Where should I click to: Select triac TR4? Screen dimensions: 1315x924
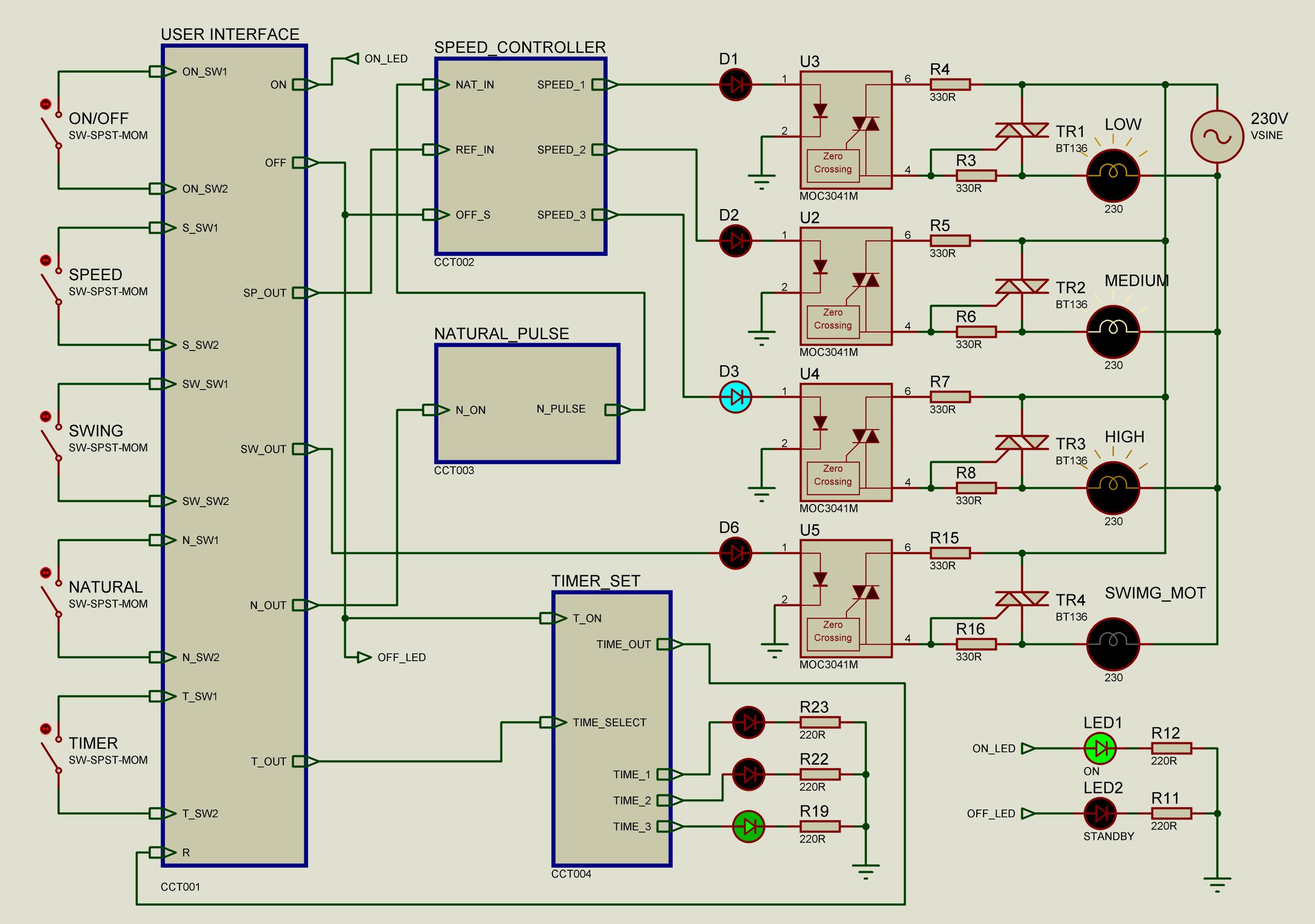point(1022,599)
